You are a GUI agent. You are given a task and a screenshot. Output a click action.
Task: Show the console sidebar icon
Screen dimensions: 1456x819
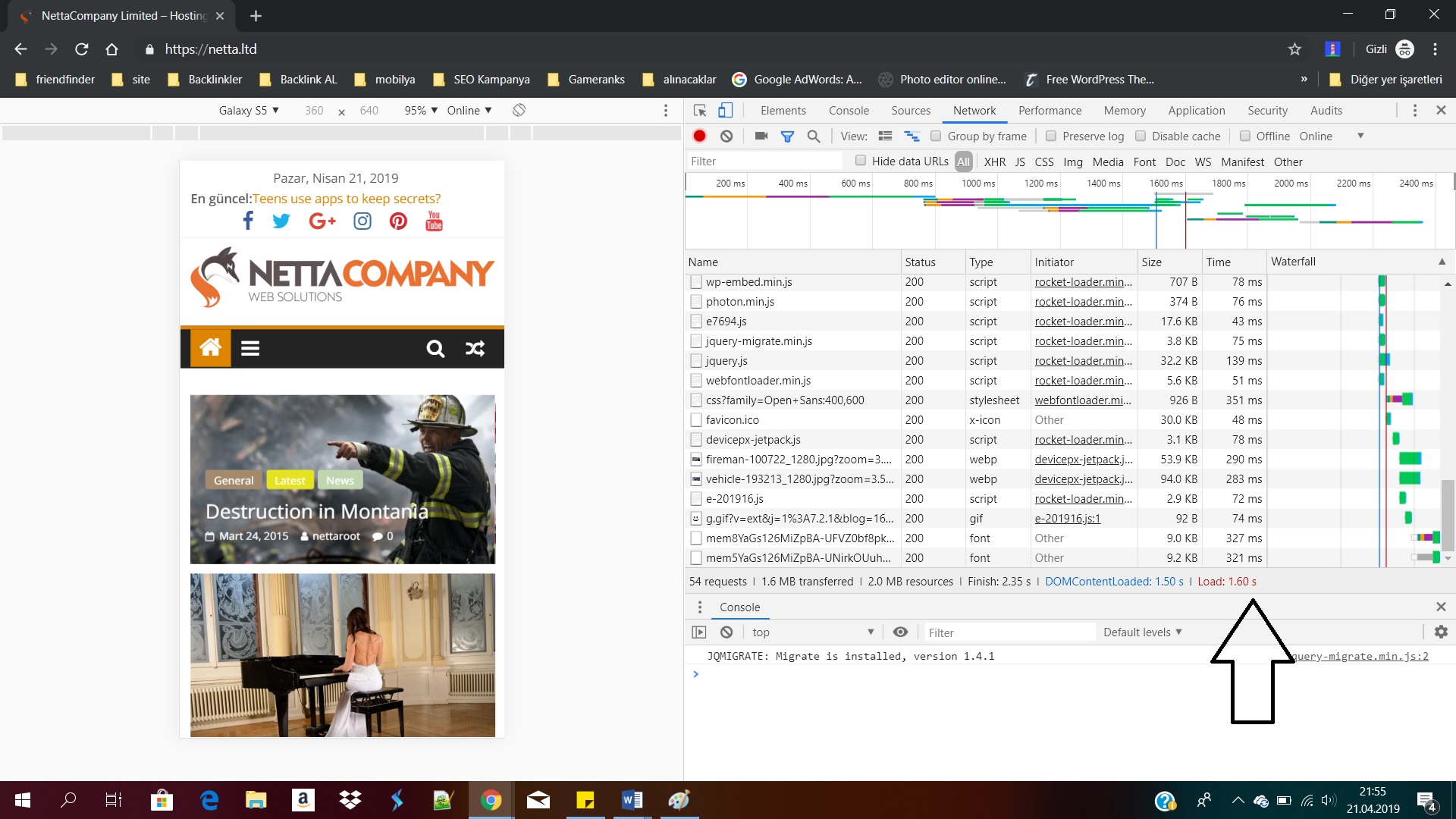click(x=699, y=632)
